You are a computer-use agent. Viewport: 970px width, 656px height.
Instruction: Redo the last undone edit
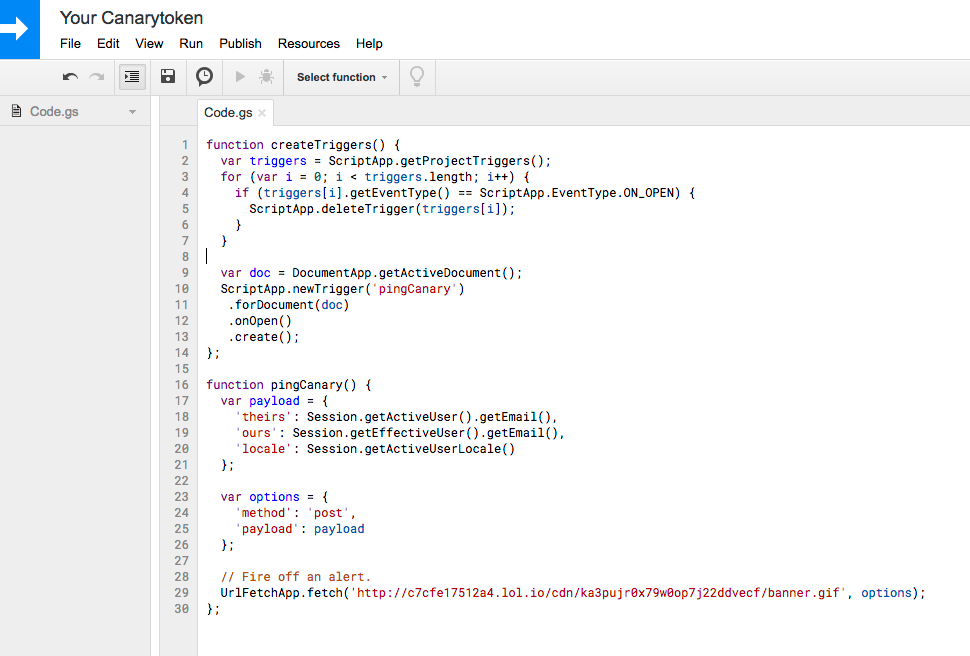point(97,77)
